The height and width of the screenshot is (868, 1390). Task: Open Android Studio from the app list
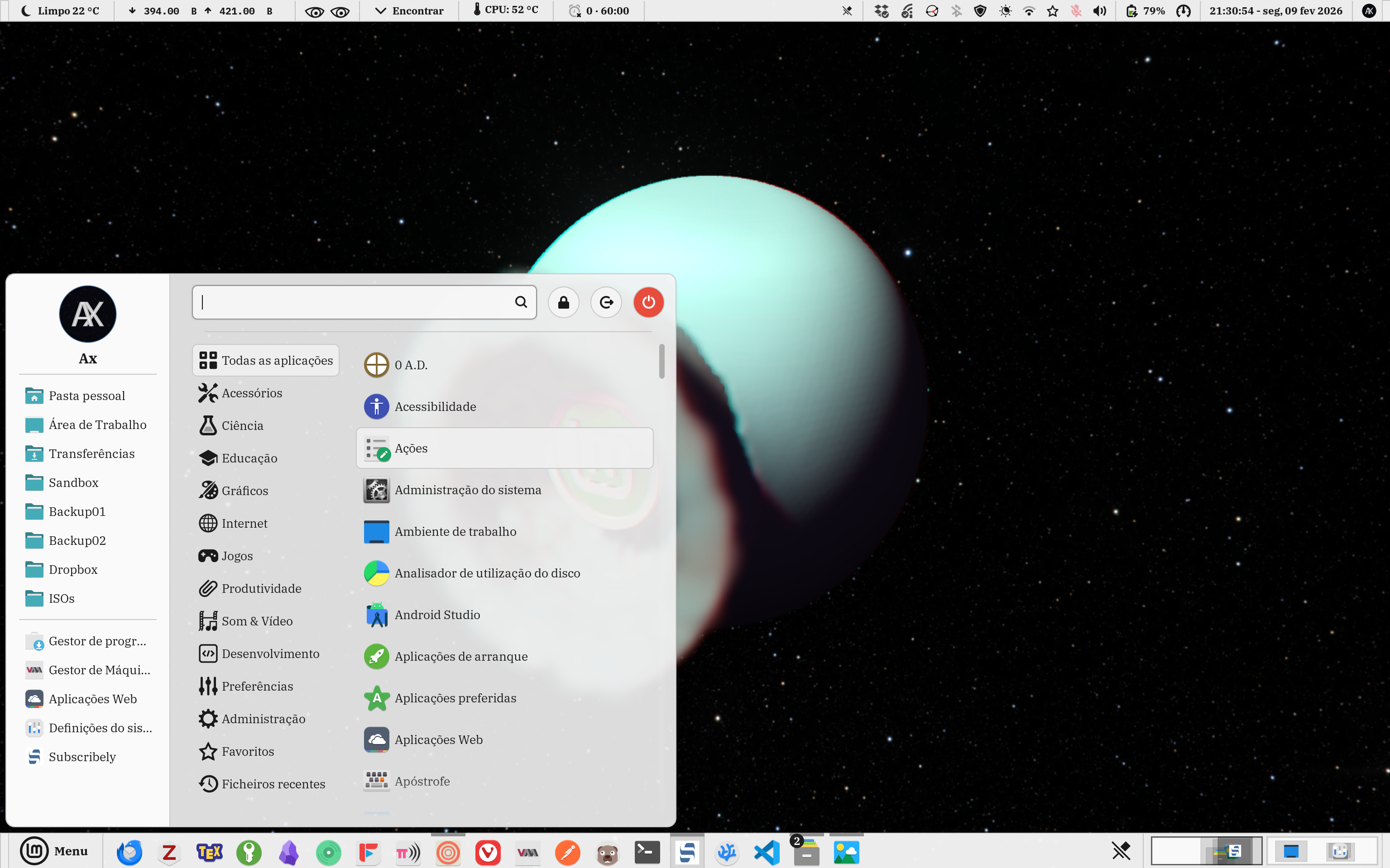[x=436, y=615]
